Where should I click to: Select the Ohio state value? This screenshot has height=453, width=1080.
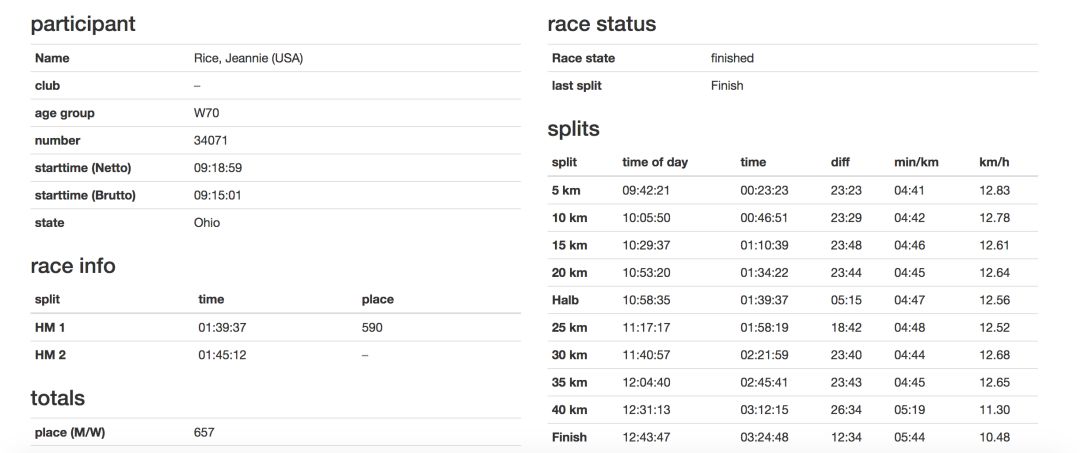coord(207,223)
